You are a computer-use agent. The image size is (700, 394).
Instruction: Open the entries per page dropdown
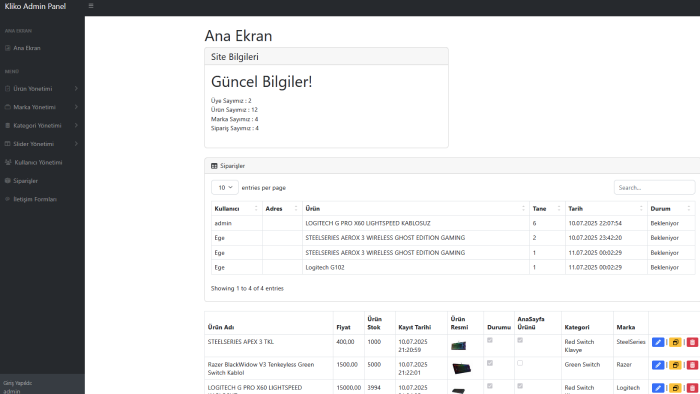[225, 187]
